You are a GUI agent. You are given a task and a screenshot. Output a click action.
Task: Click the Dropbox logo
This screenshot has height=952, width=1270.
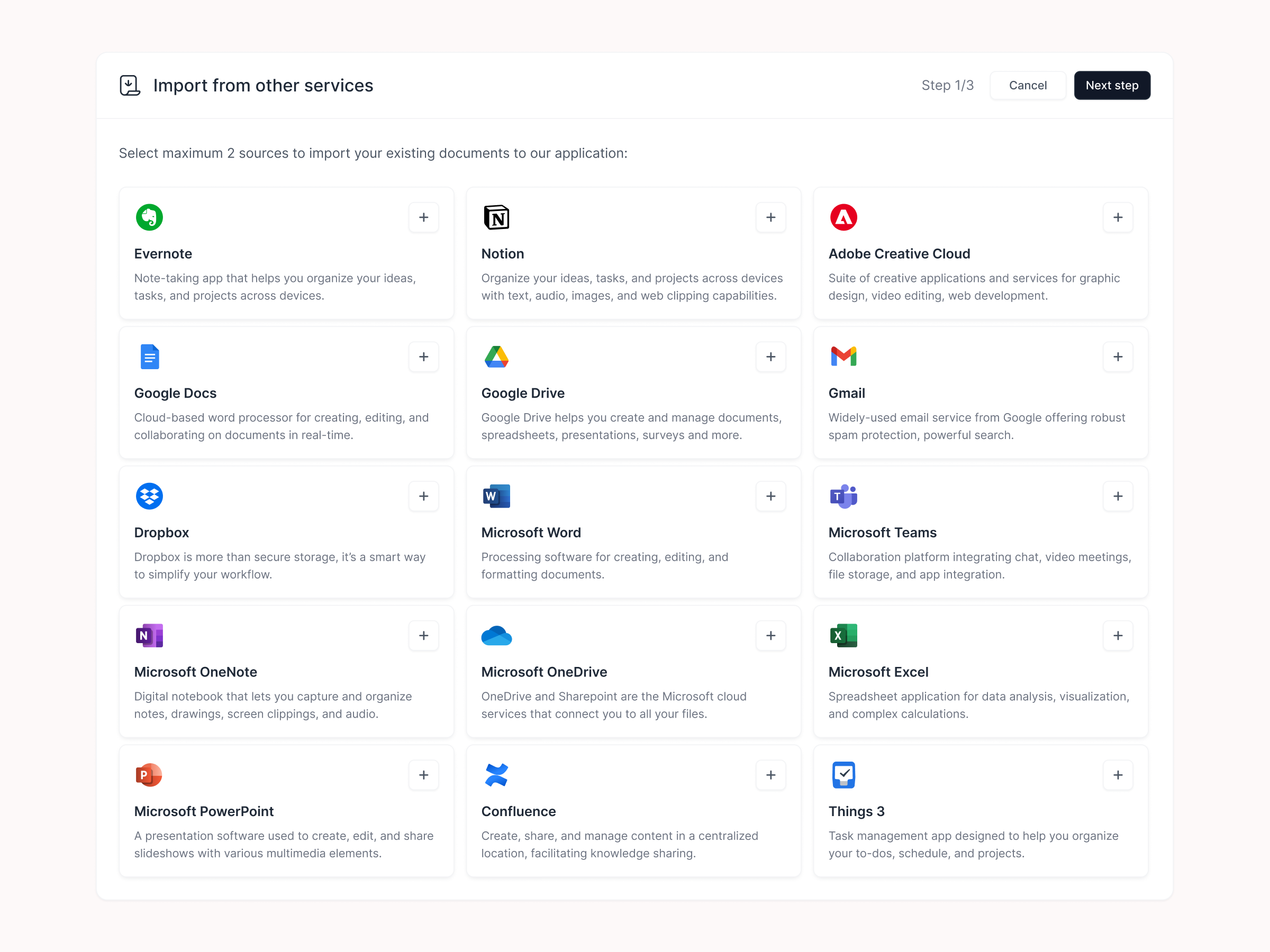pos(149,496)
